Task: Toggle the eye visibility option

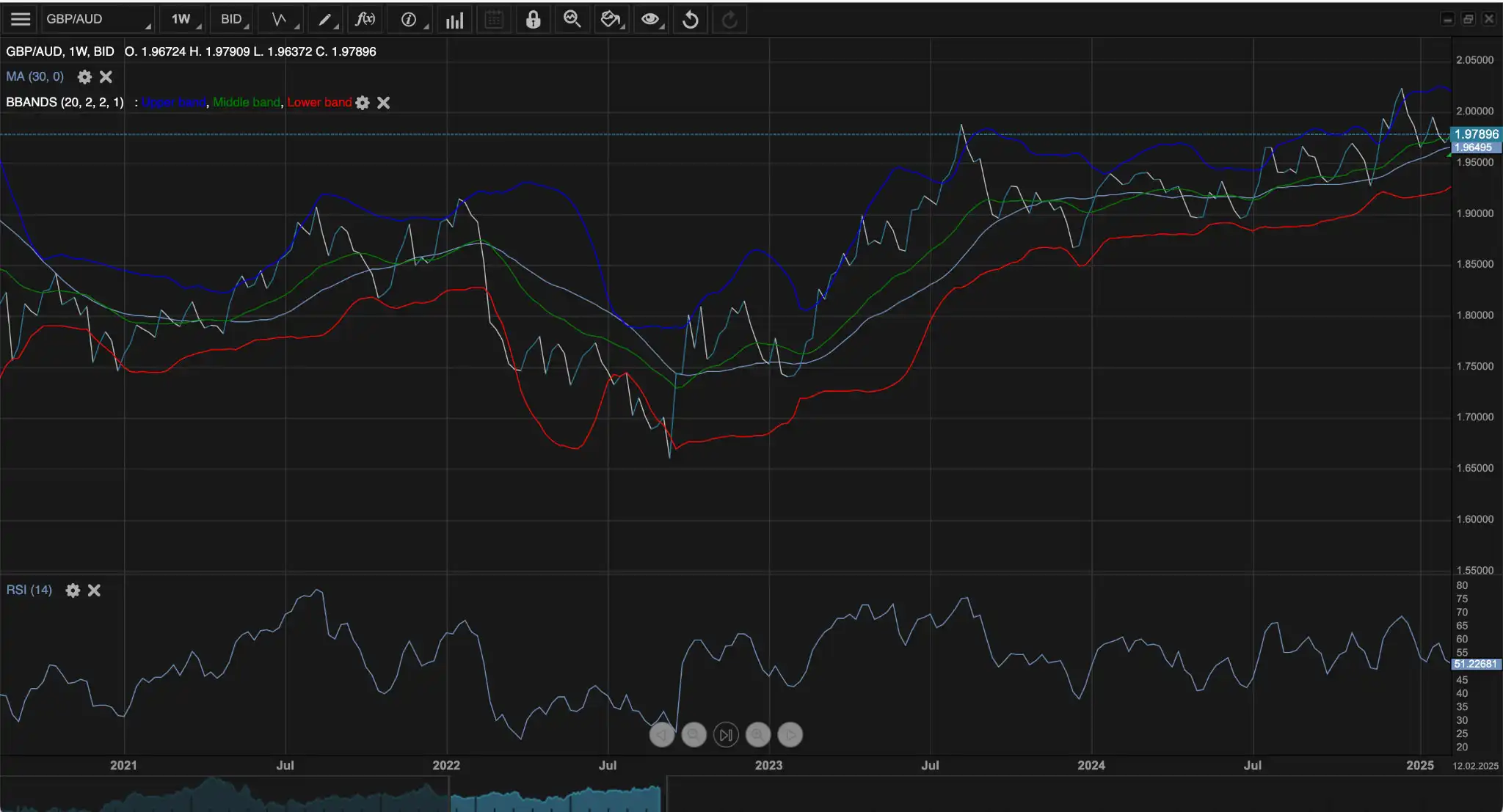Action: click(x=650, y=19)
